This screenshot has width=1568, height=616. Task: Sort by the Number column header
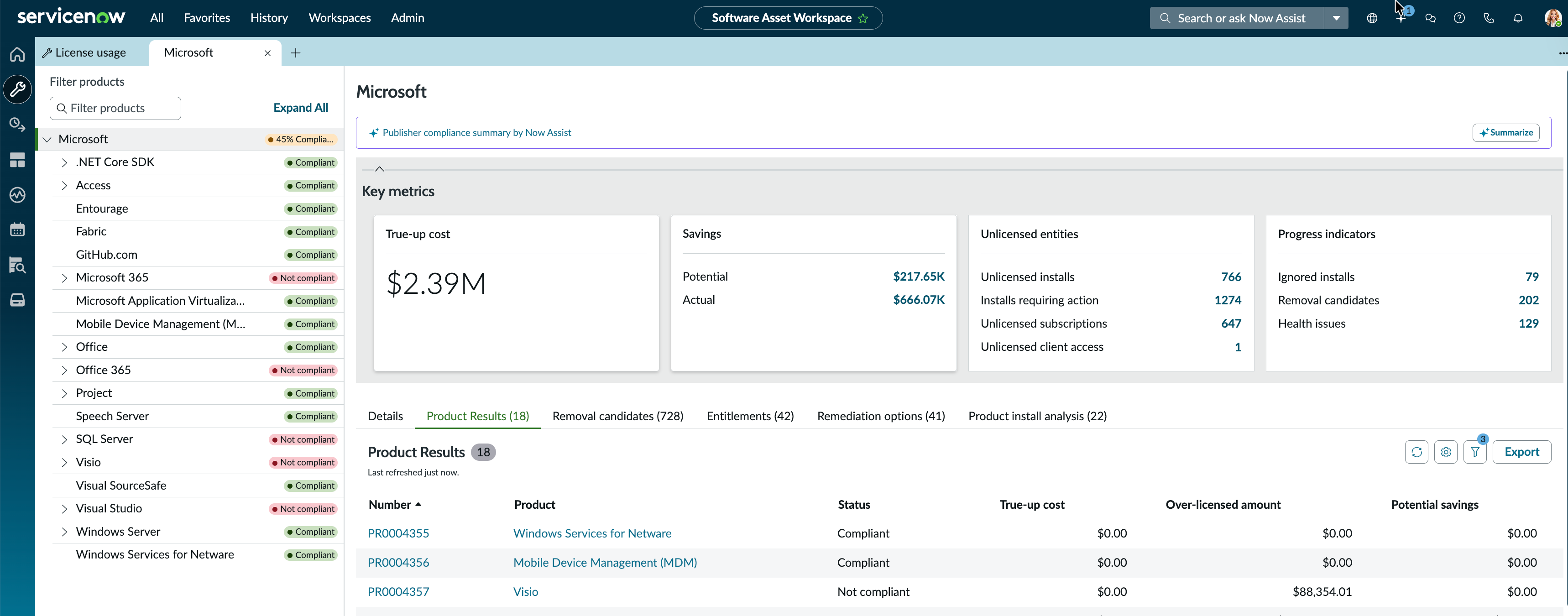[395, 505]
